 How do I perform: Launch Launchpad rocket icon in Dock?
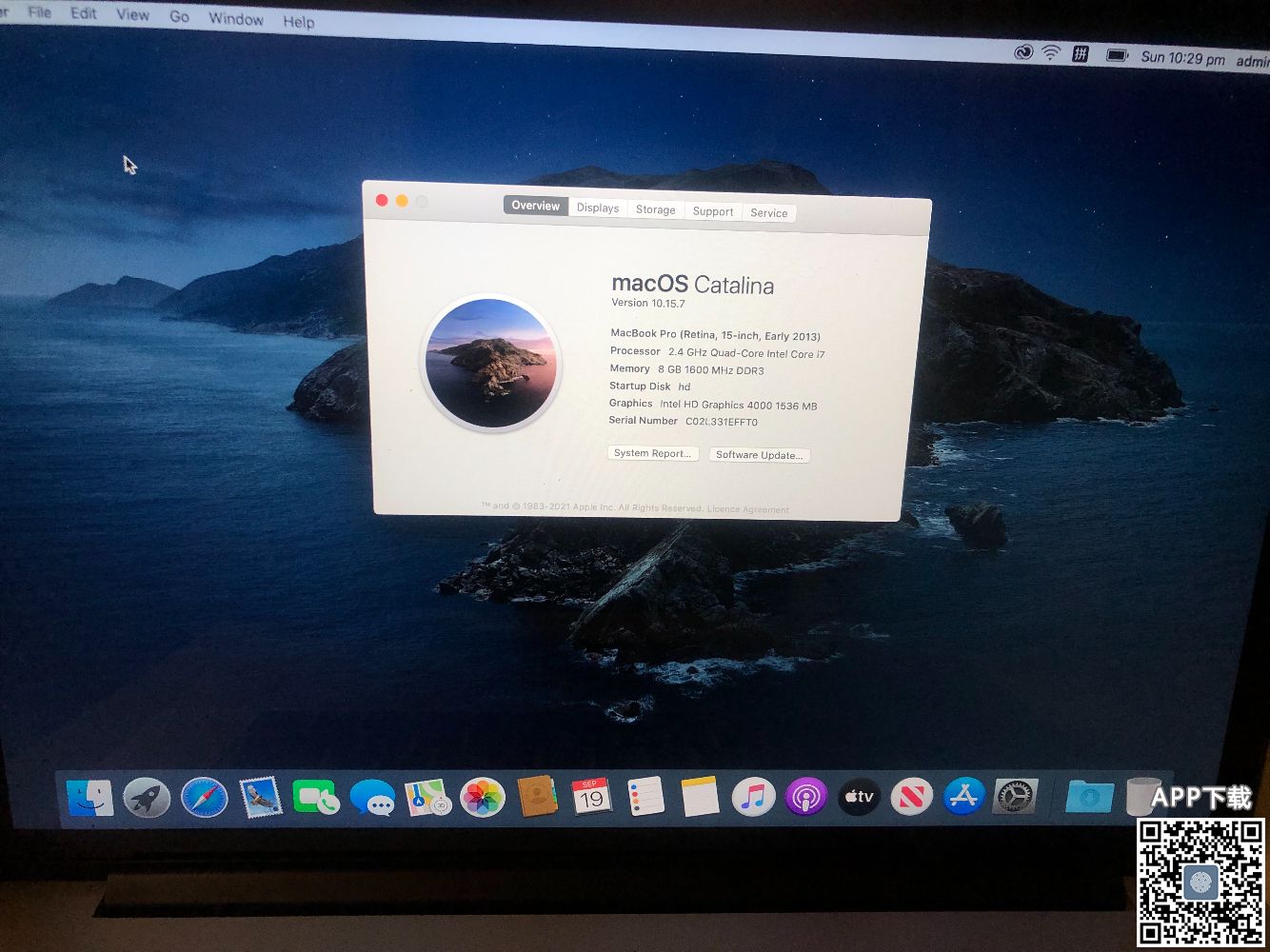click(147, 798)
